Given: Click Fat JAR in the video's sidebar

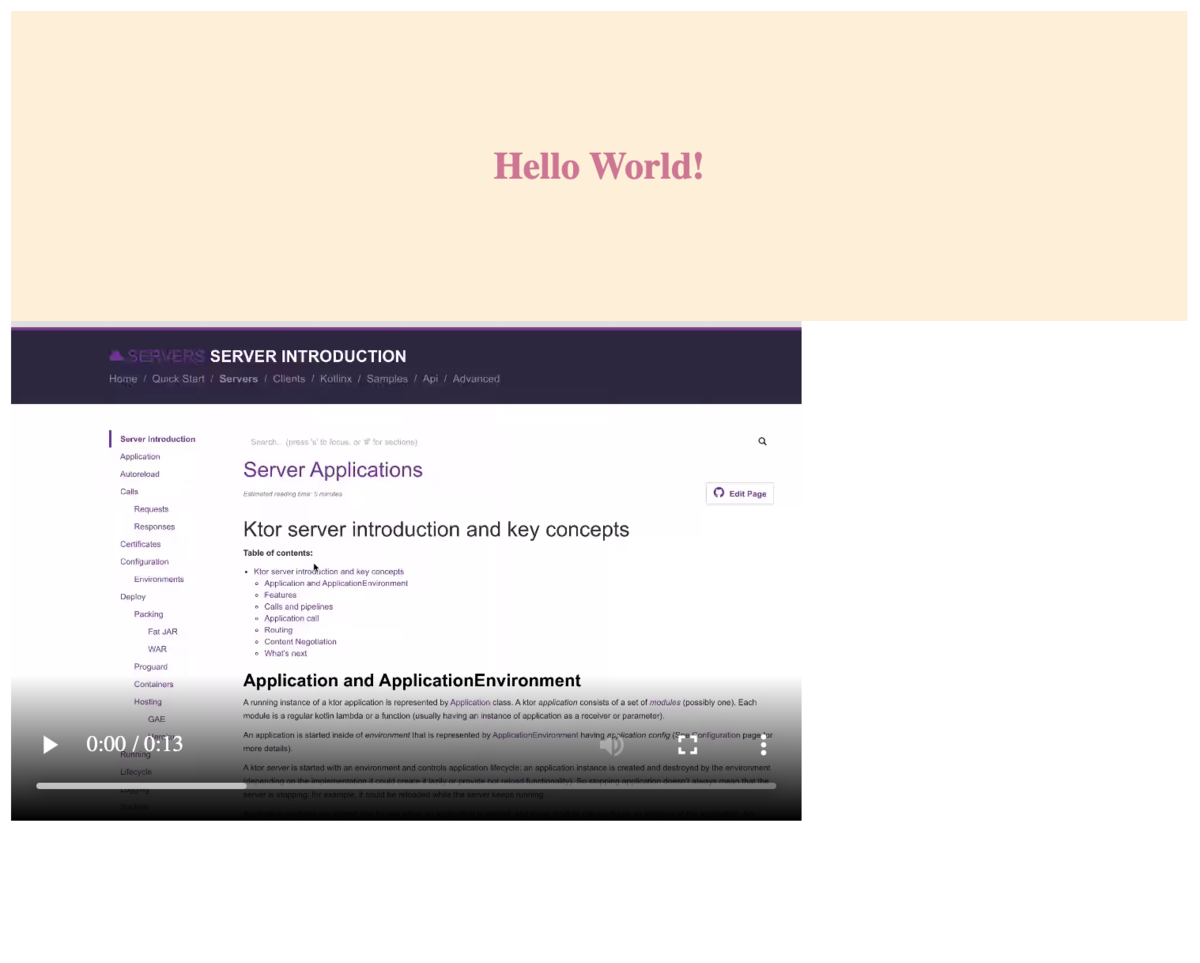Looking at the screenshot, I should (163, 632).
